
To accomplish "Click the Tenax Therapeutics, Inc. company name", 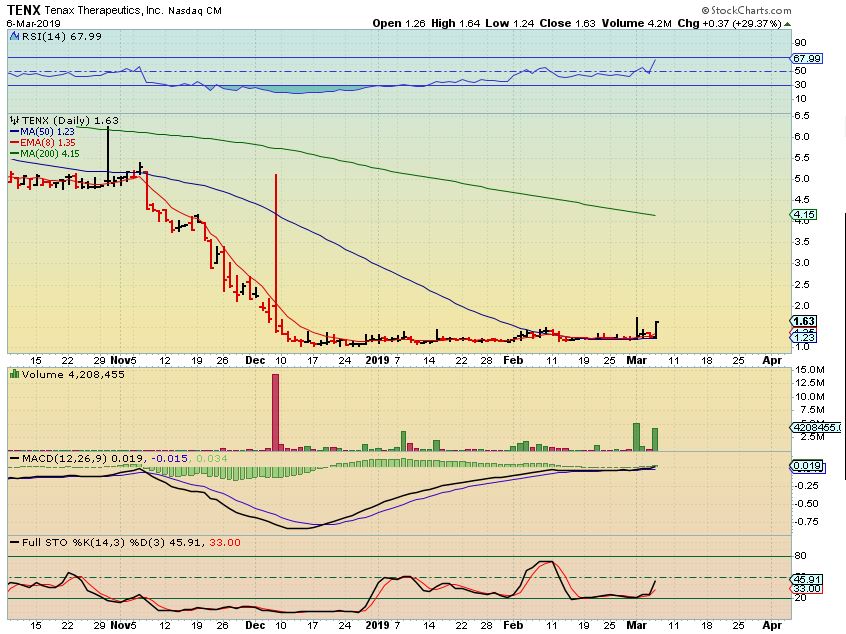I will click(x=104, y=10).
